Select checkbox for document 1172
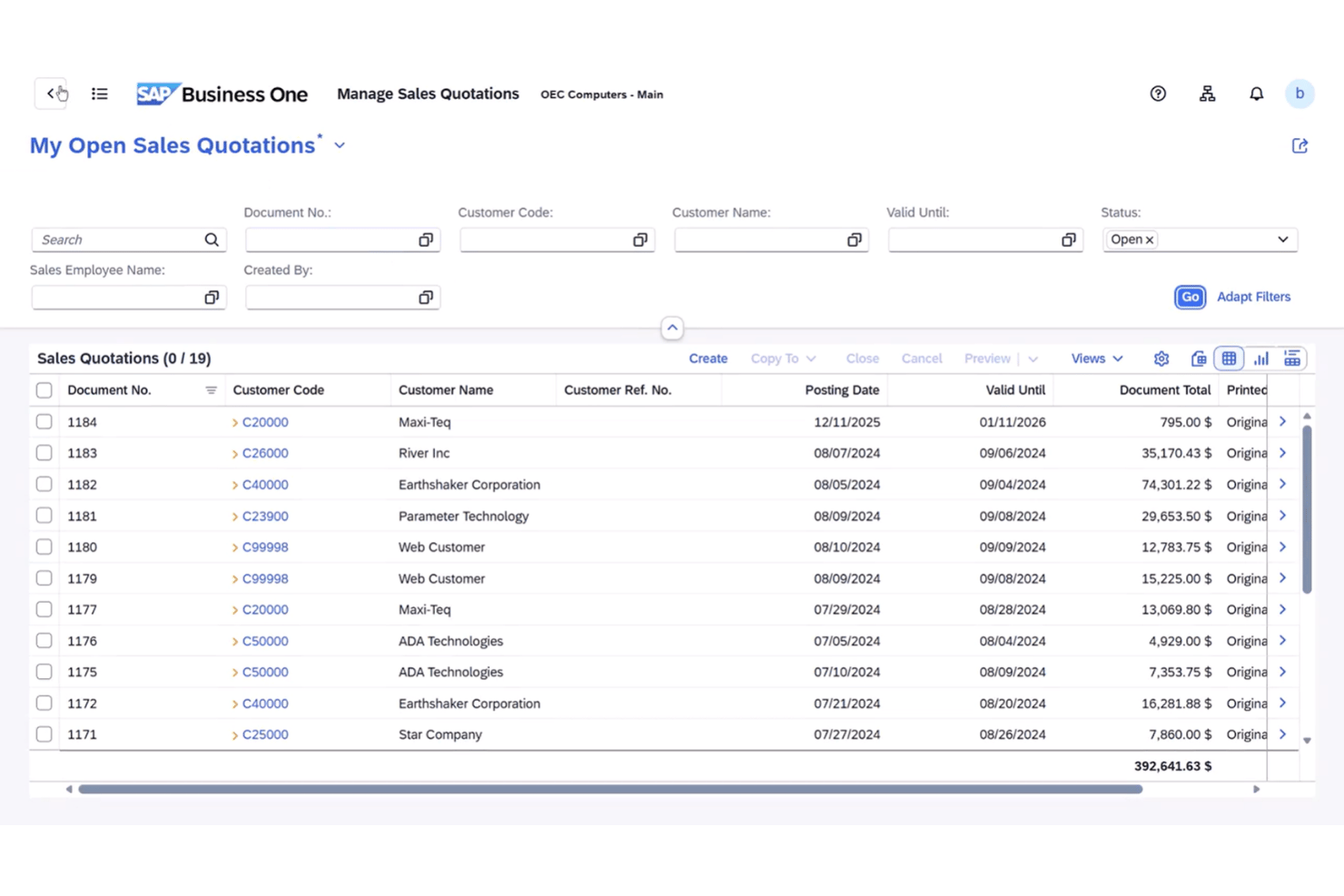The height and width of the screenshot is (896, 1344). pyautogui.click(x=44, y=704)
